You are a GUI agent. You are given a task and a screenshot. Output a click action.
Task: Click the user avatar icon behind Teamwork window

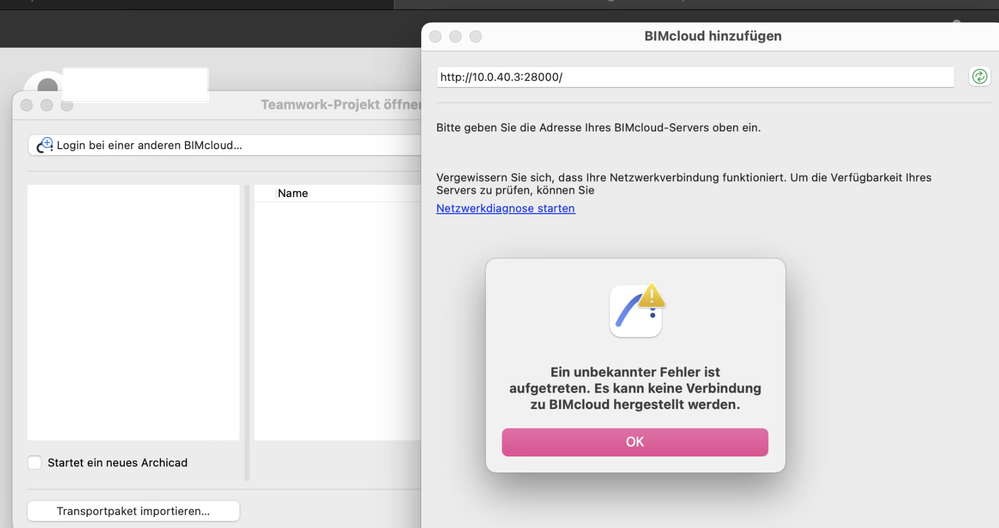[46, 85]
